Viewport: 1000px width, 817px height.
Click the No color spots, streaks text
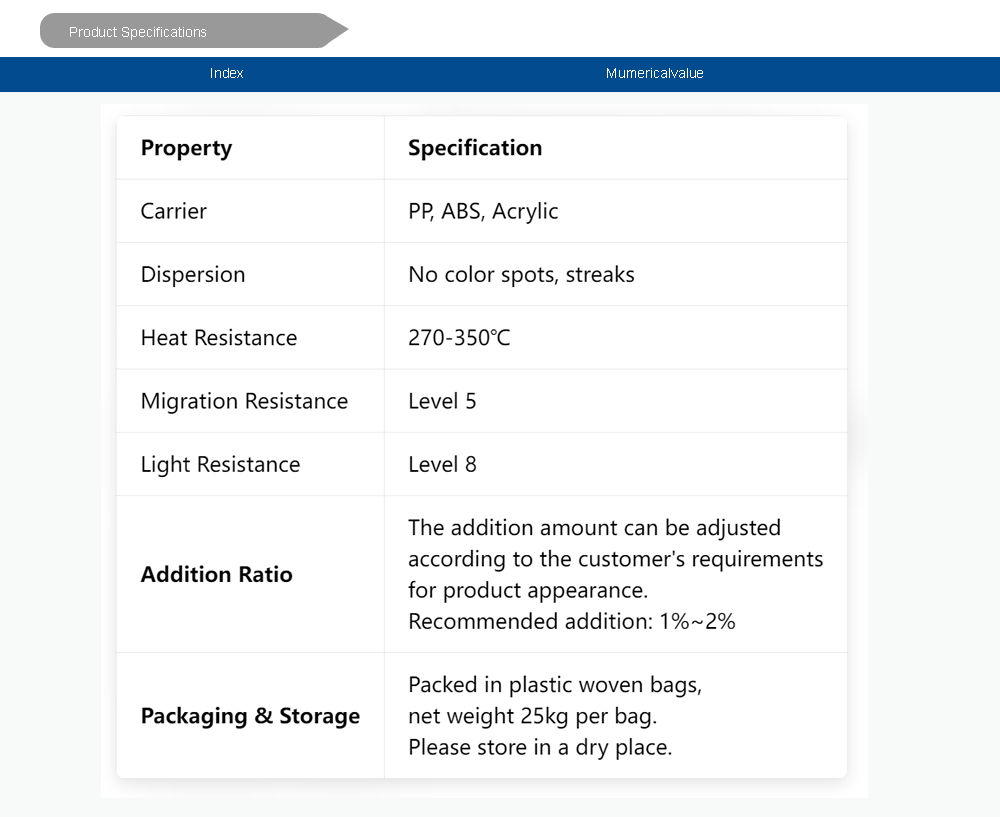point(521,274)
